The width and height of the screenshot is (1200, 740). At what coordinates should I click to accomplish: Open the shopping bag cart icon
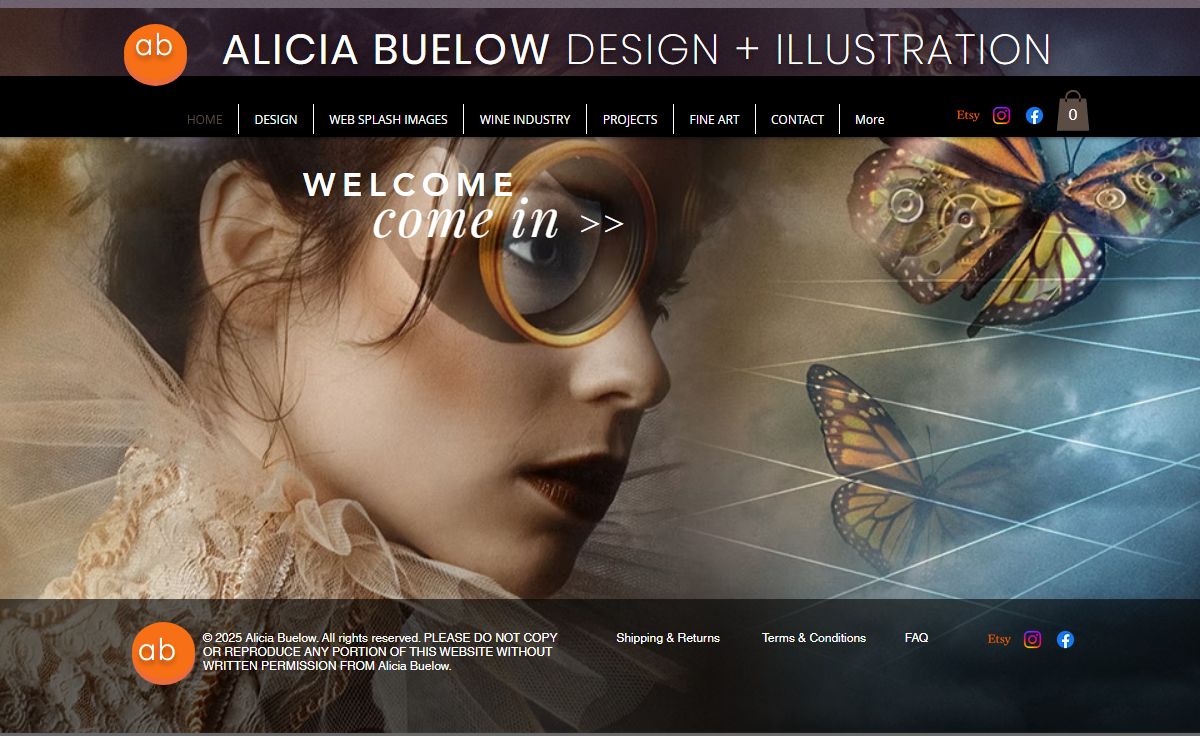click(x=1072, y=111)
